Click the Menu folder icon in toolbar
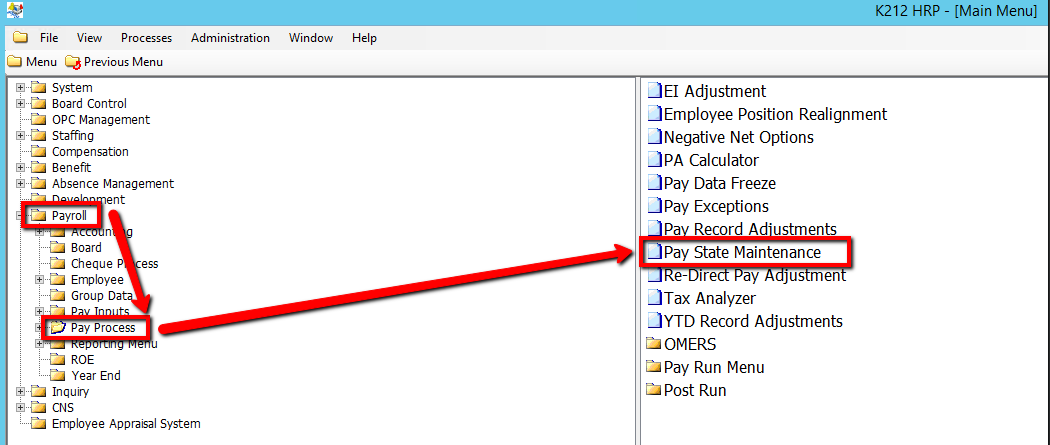This screenshot has height=445, width=1050. click(14, 62)
